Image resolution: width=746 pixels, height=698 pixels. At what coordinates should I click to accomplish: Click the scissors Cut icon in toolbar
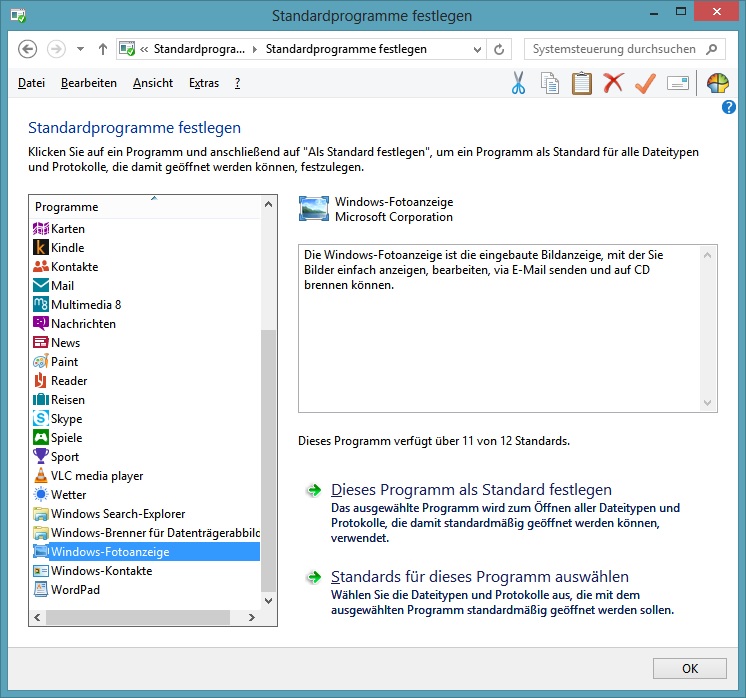click(518, 83)
